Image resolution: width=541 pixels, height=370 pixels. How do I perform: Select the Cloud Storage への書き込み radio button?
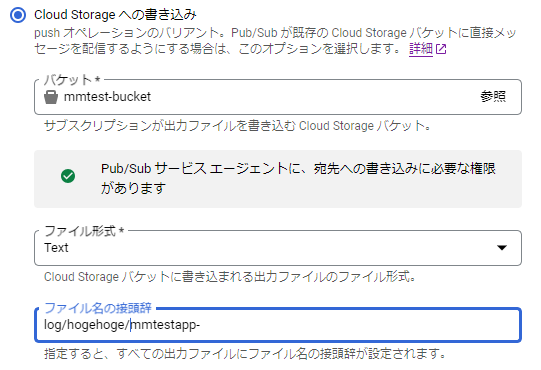point(18,15)
